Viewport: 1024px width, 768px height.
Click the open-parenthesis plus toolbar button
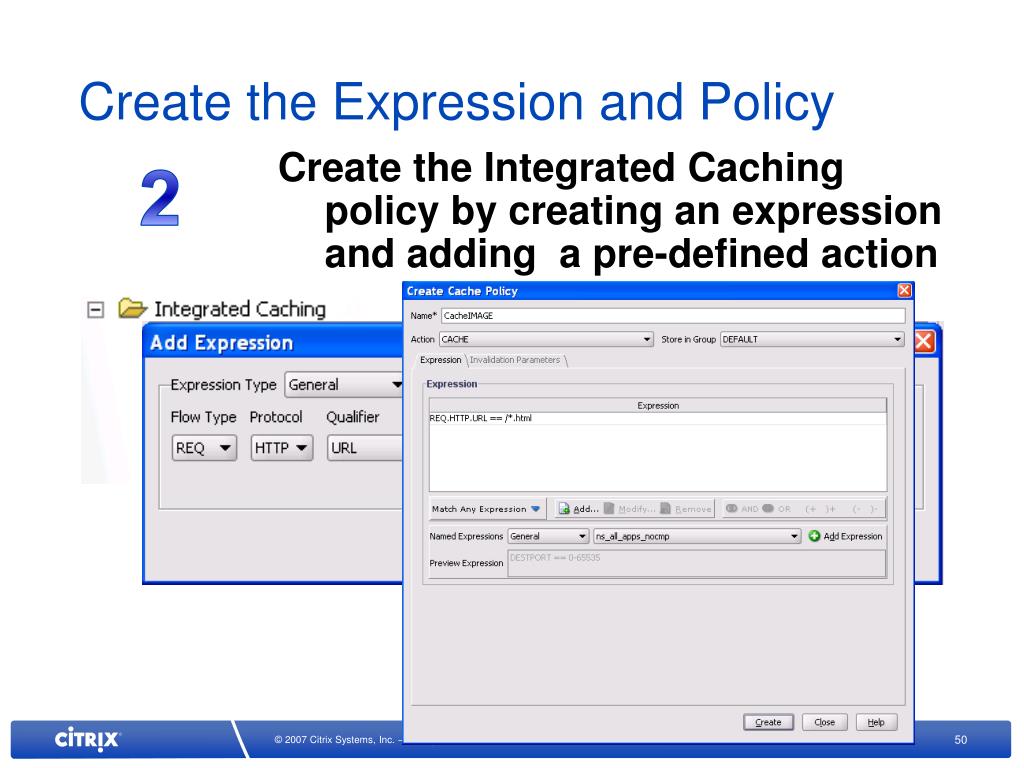point(811,509)
